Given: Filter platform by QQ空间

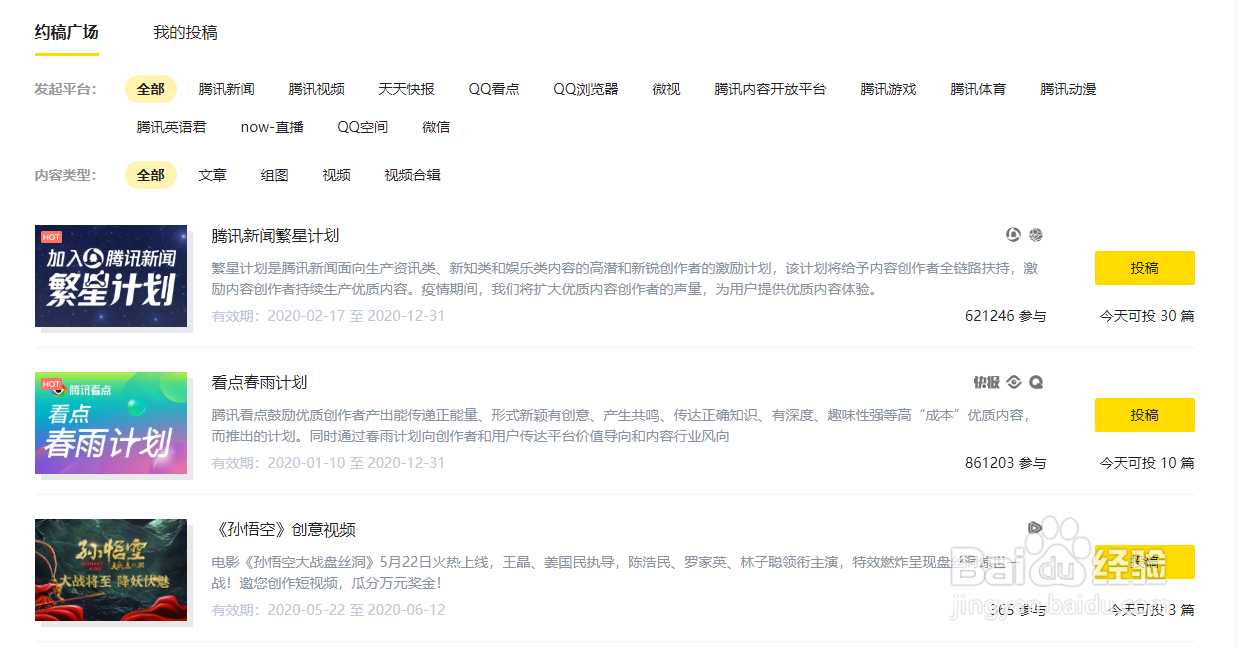Looking at the screenshot, I should 362,127.
